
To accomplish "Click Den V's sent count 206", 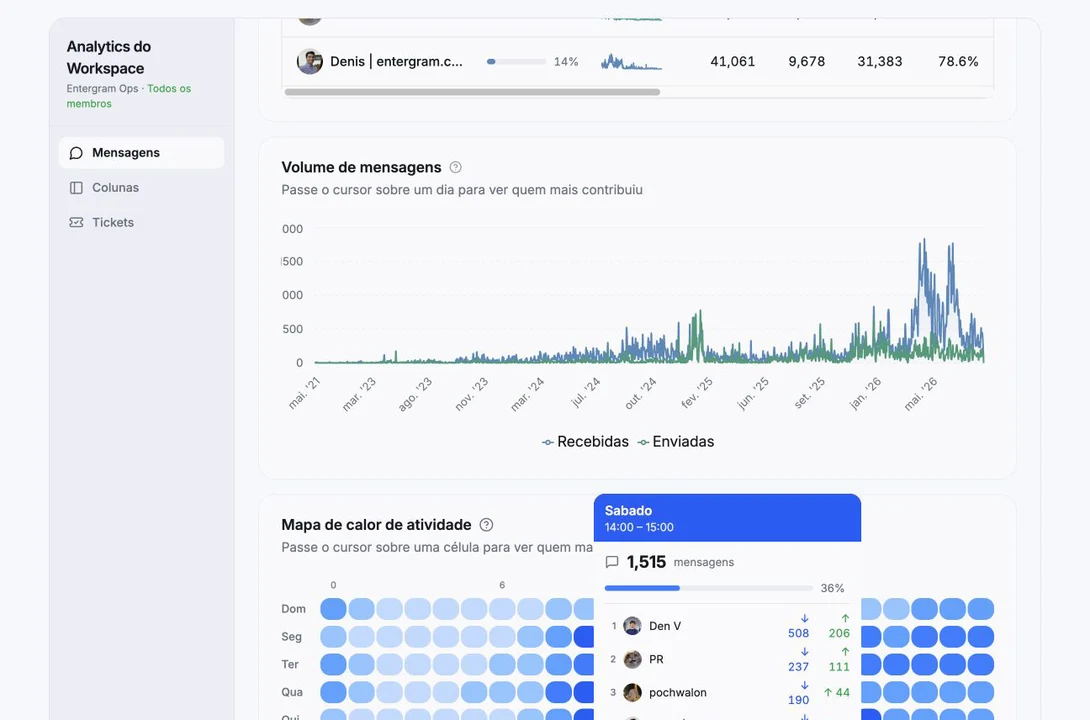I will (x=839, y=633).
